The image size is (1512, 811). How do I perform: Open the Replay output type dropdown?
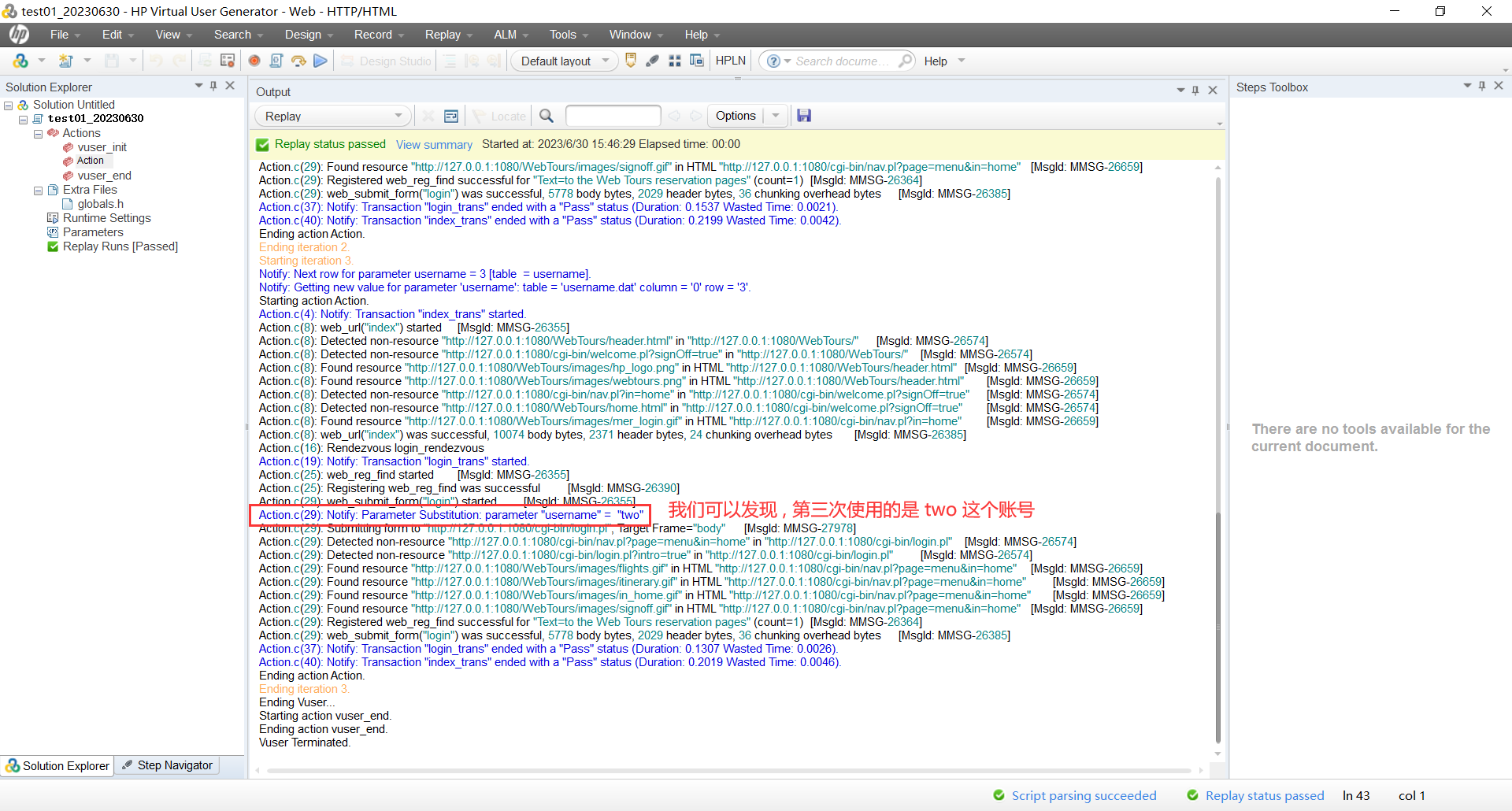398,116
